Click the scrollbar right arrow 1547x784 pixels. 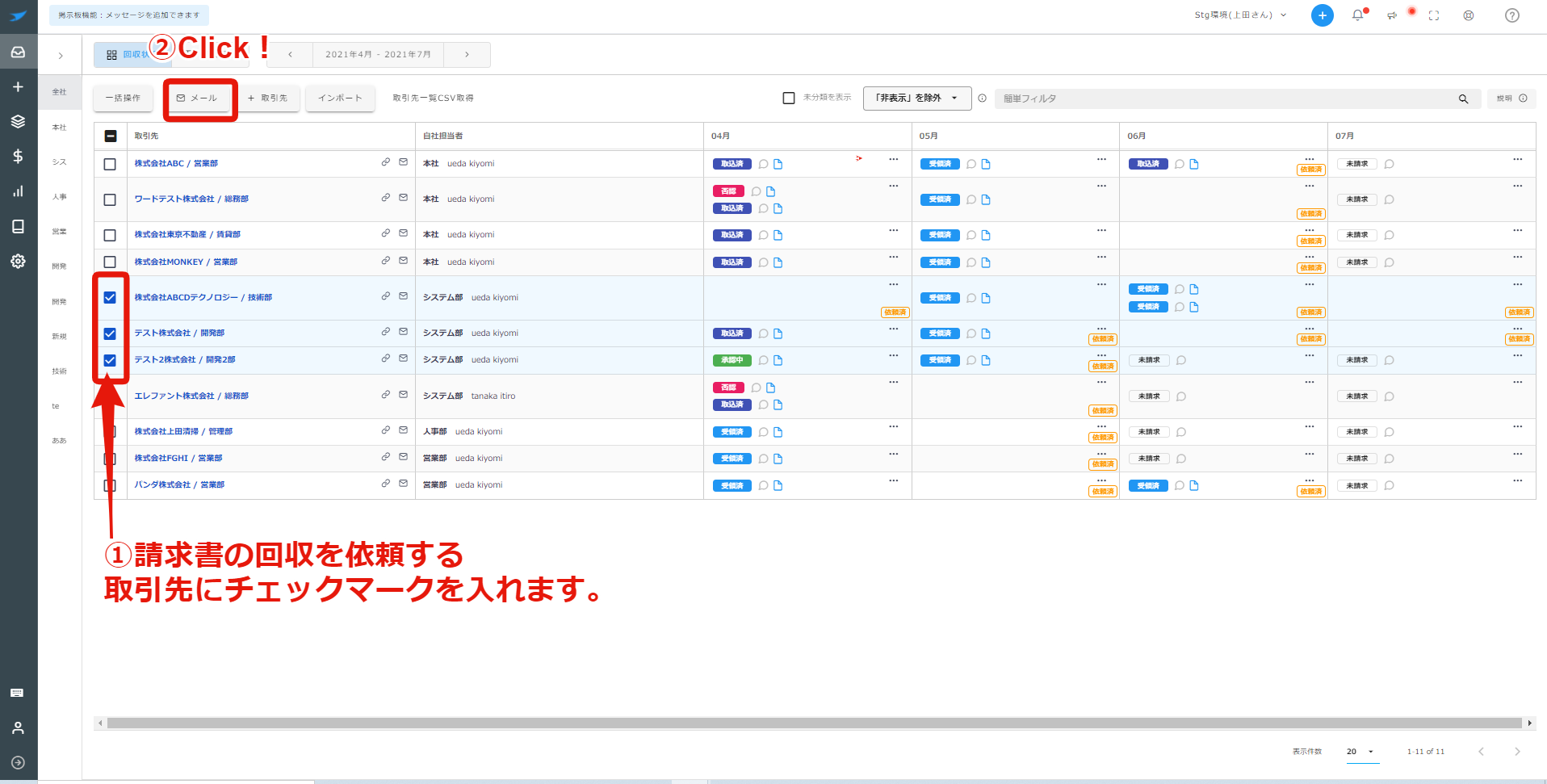tap(1529, 723)
